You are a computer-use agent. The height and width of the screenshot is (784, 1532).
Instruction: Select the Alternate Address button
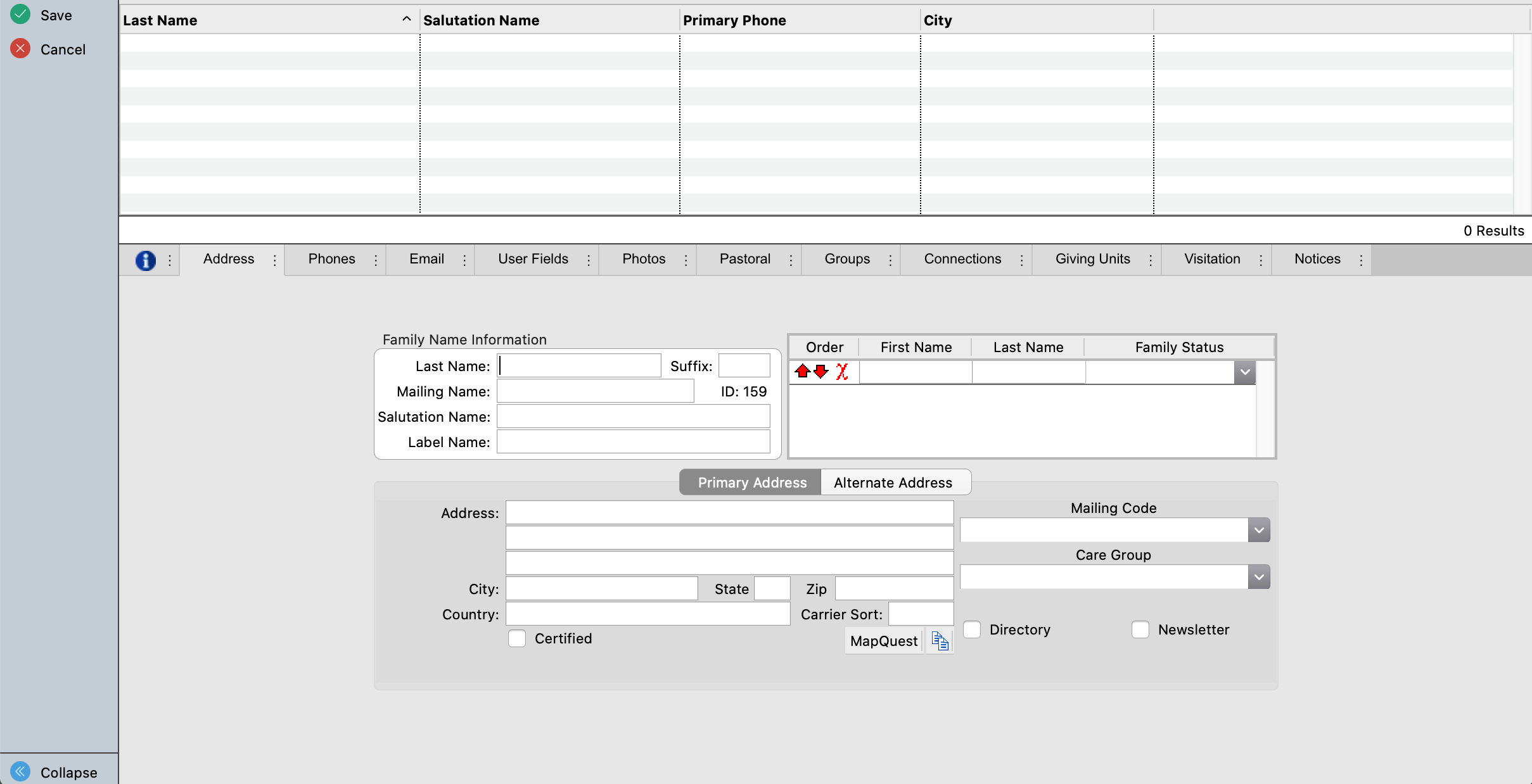coord(893,483)
